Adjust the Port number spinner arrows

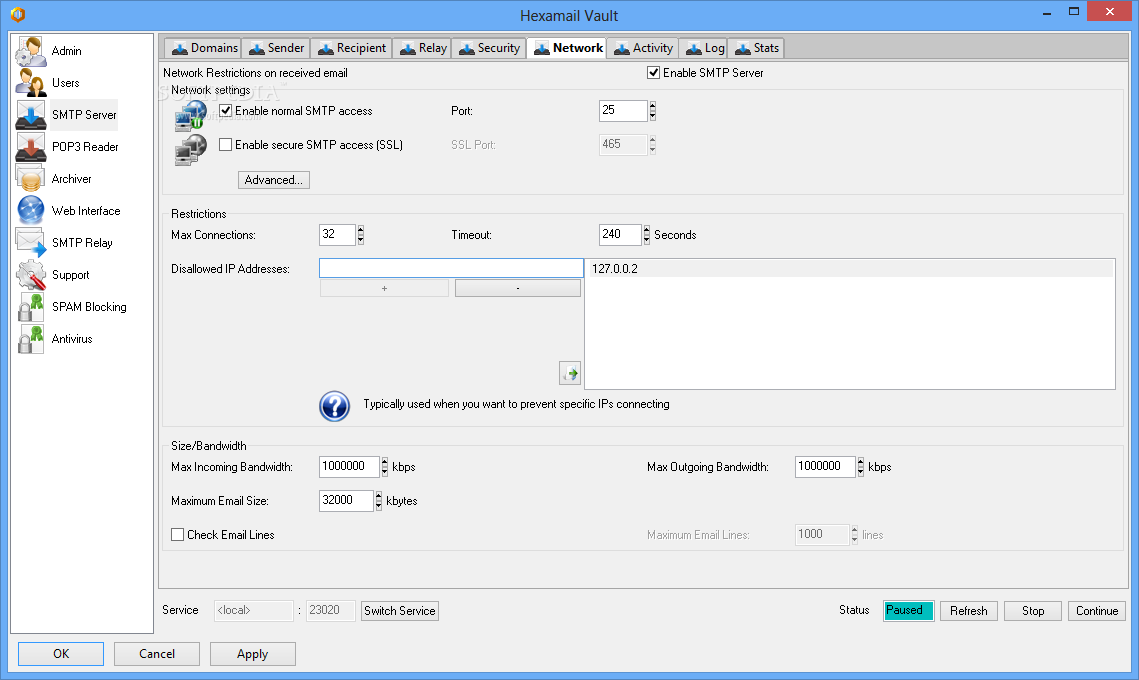(652, 110)
